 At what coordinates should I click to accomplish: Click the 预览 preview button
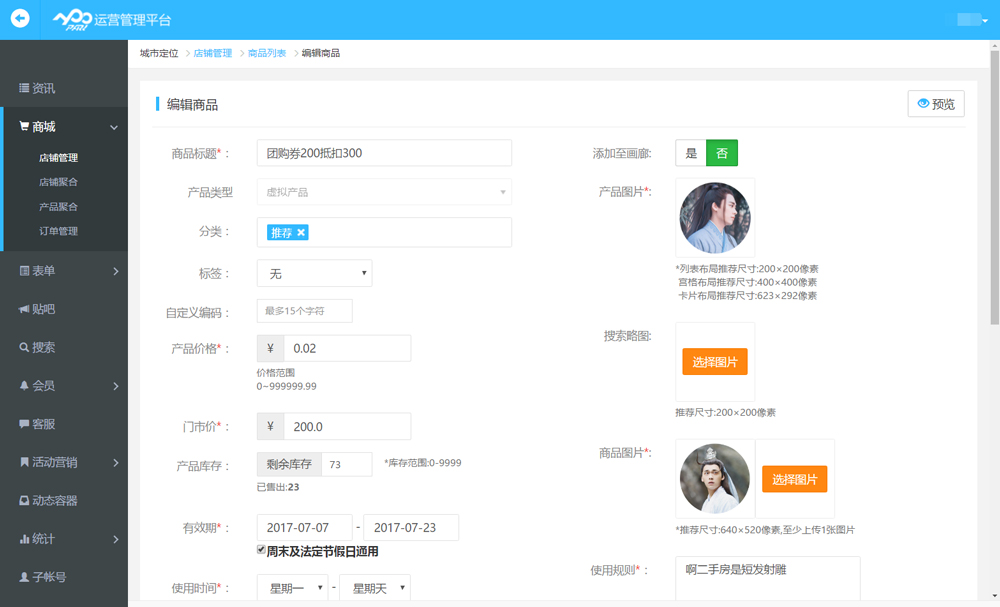(x=935, y=103)
